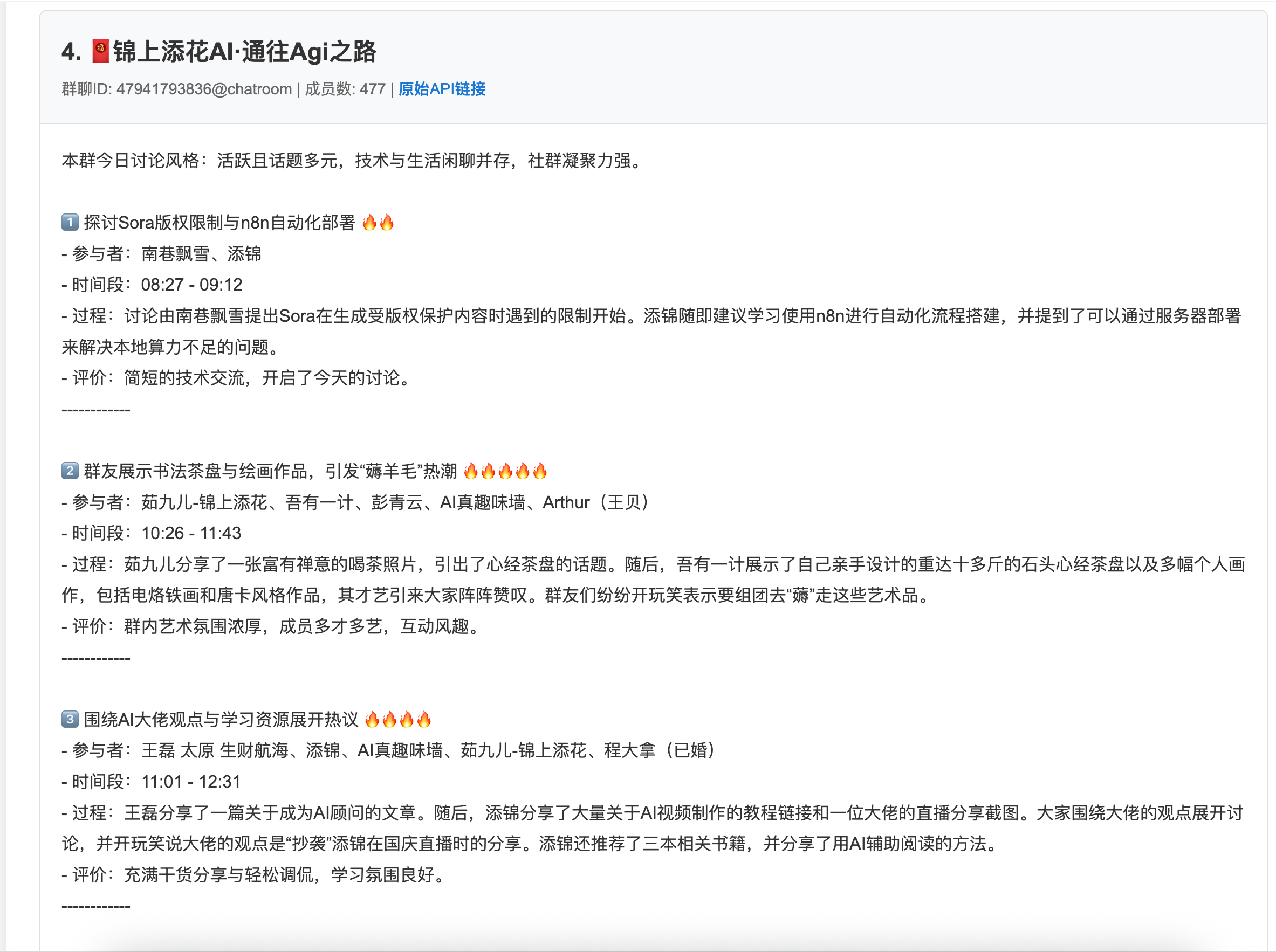The height and width of the screenshot is (952, 1276).
Task: Click the 成员数: 477 text
Action: pos(345,89)
